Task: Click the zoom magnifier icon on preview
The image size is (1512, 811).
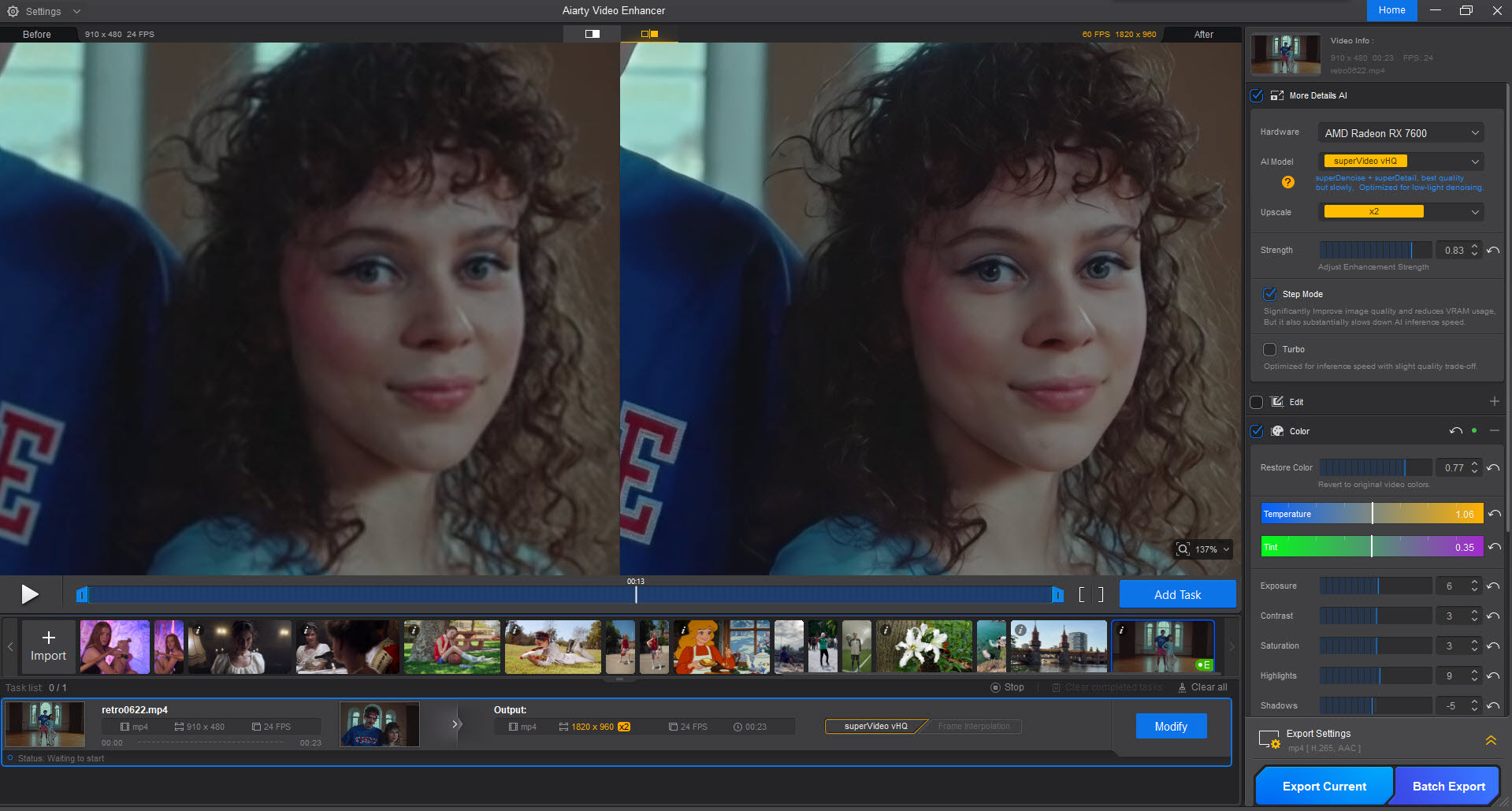Action: coord(1183,549)
